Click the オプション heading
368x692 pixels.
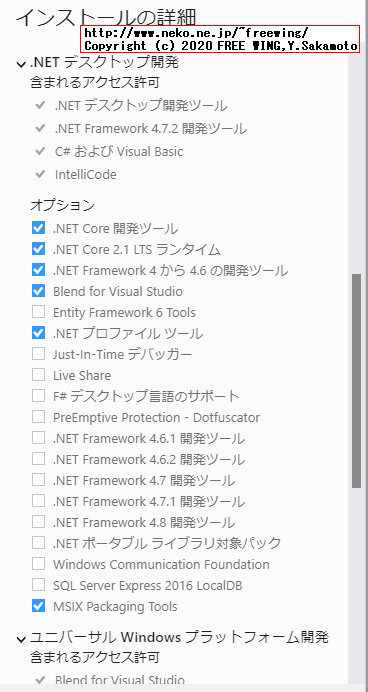[x=62, y=205]
